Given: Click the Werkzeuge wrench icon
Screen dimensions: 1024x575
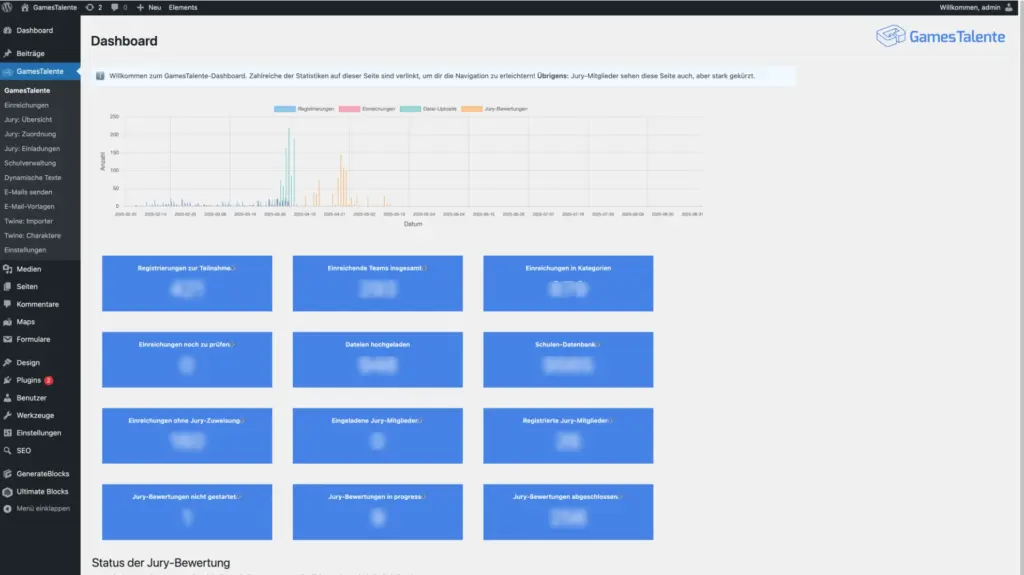Looking at the screenshot, I should [x=8, y=415].
